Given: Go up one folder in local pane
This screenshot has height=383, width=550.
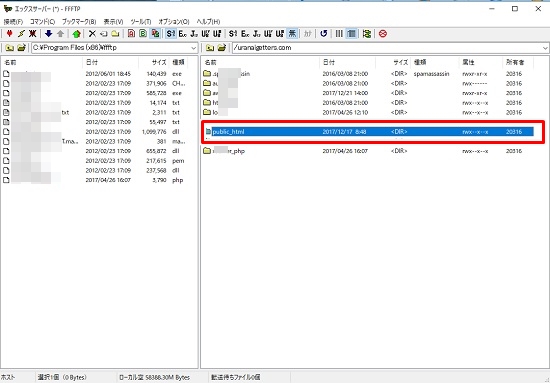Looking at the screenshot, I should pos(9,48).
